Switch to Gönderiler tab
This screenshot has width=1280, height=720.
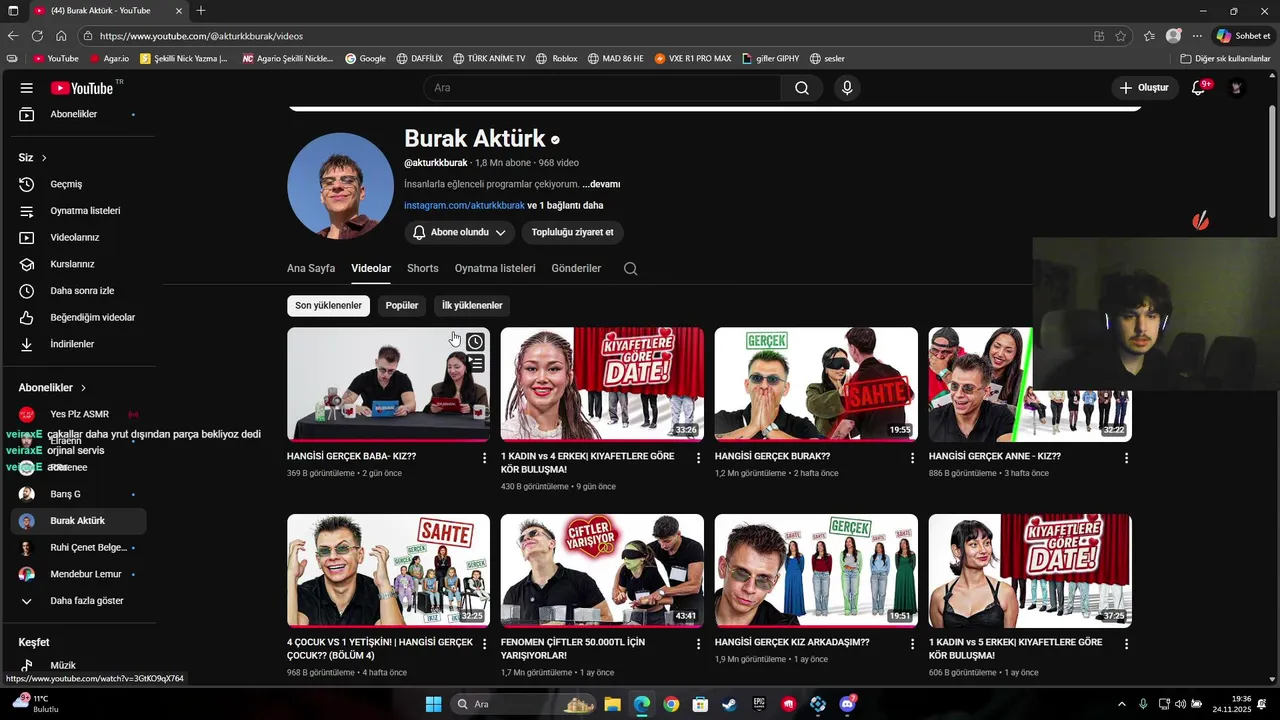[x=576, y=268]
